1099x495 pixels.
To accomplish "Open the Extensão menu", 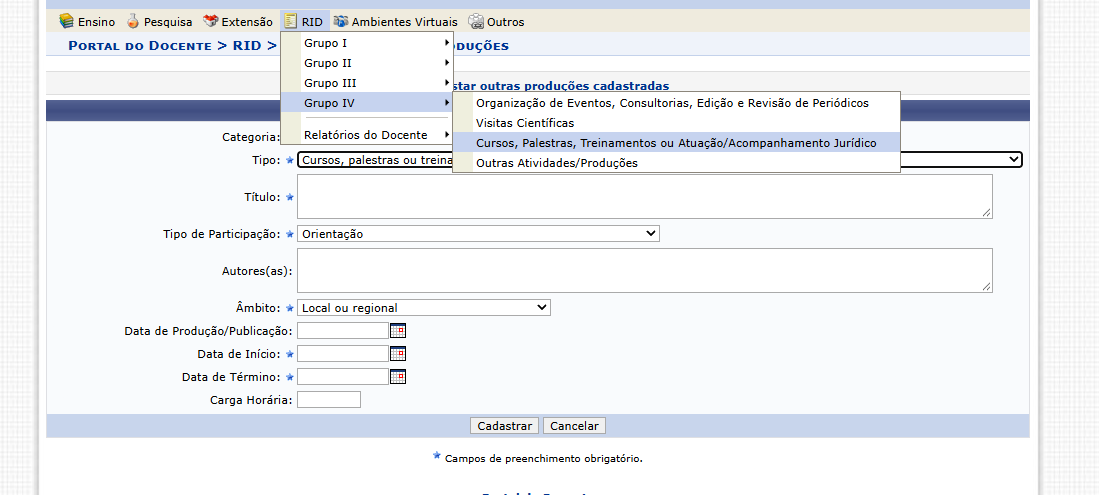I will 238,21.
